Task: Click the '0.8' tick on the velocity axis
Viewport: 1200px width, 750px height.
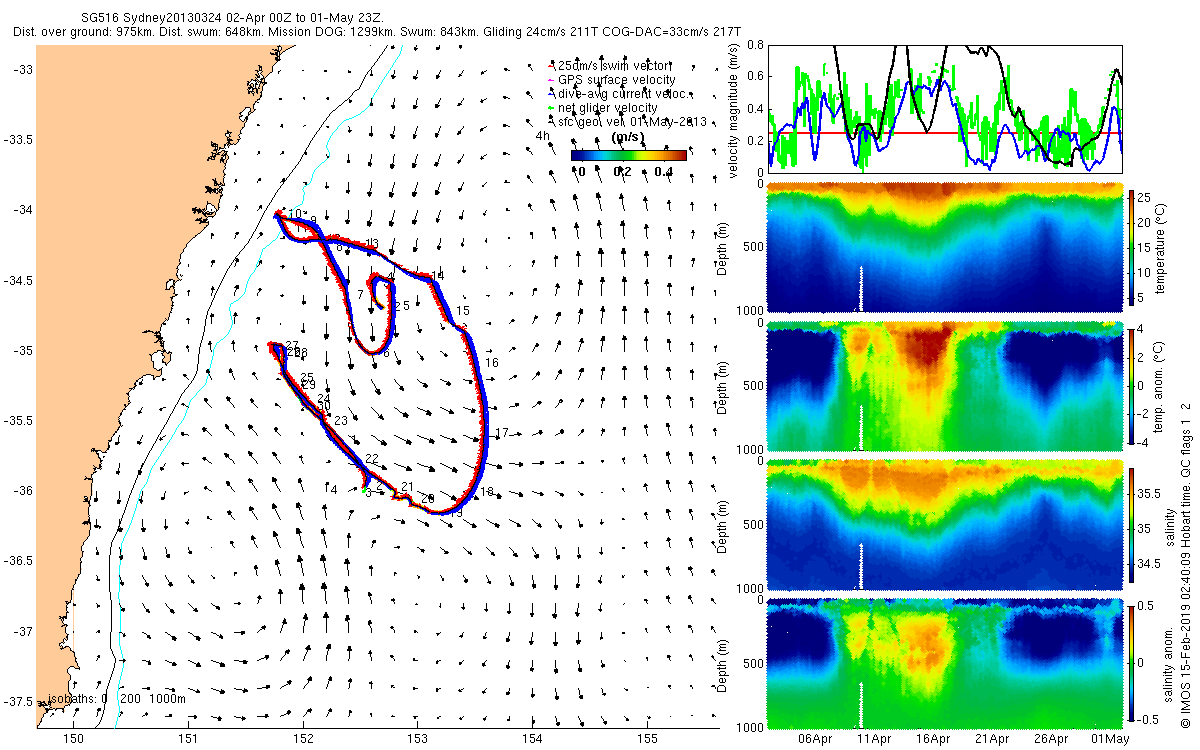Action: [x=756, y=46]
